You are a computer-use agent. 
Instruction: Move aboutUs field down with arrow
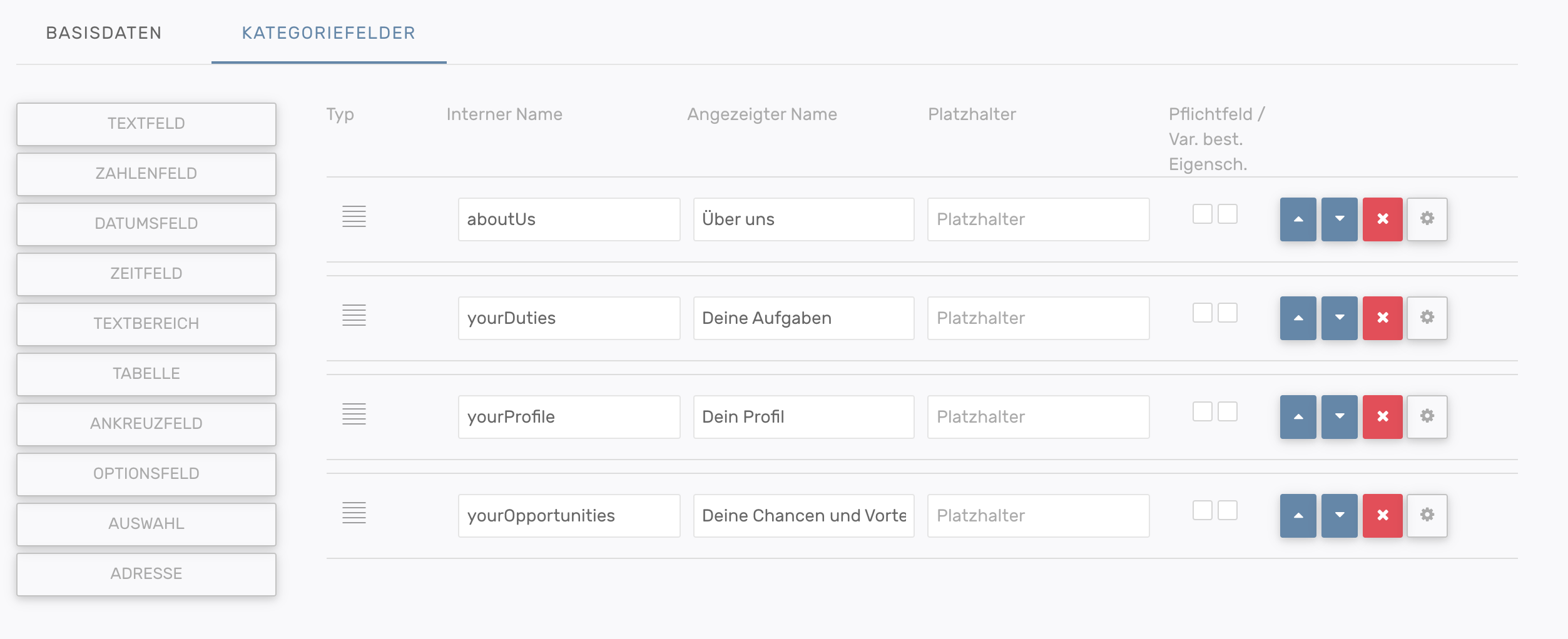click(x=1339, y=219)
